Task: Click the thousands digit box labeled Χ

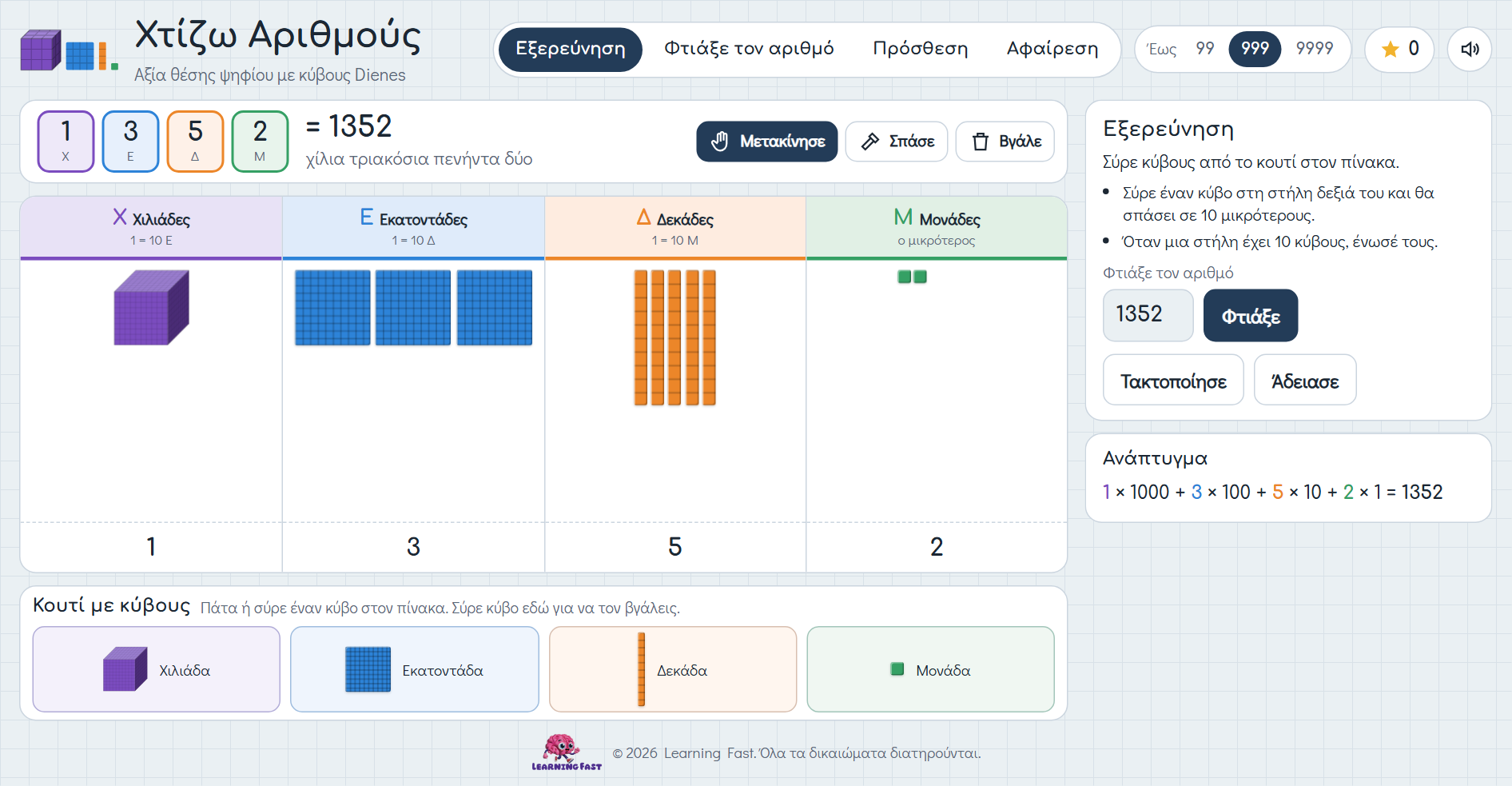Action: pyautogui.click(x=66, y=142)
